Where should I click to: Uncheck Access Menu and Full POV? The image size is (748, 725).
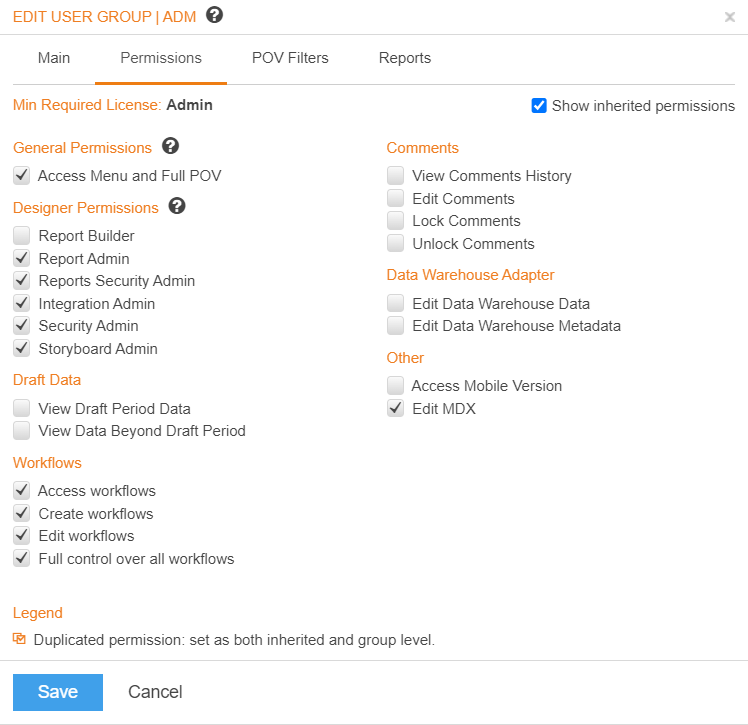point(21,176)
